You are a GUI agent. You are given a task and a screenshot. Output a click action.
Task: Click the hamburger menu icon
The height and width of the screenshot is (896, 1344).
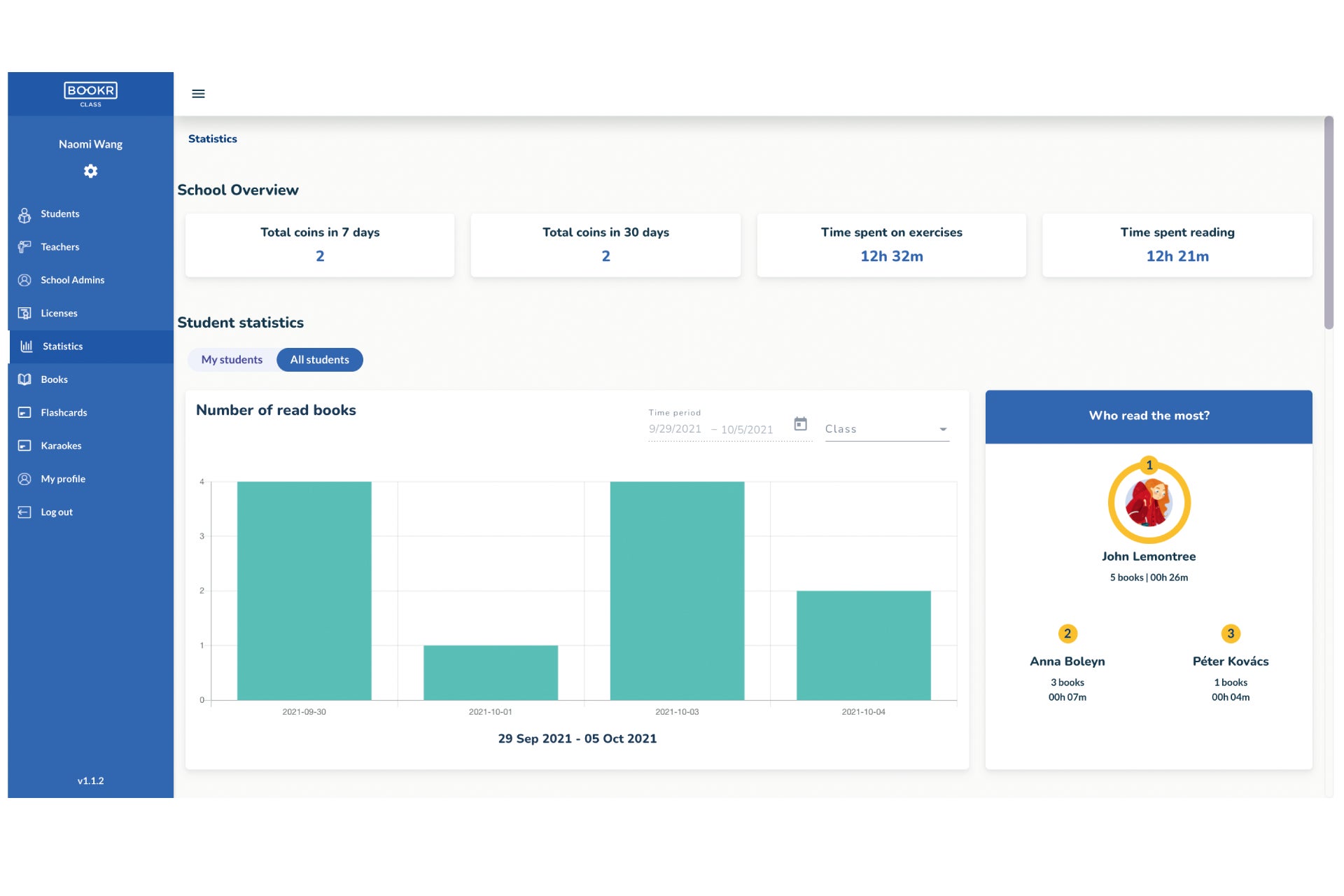coord(198,94)
